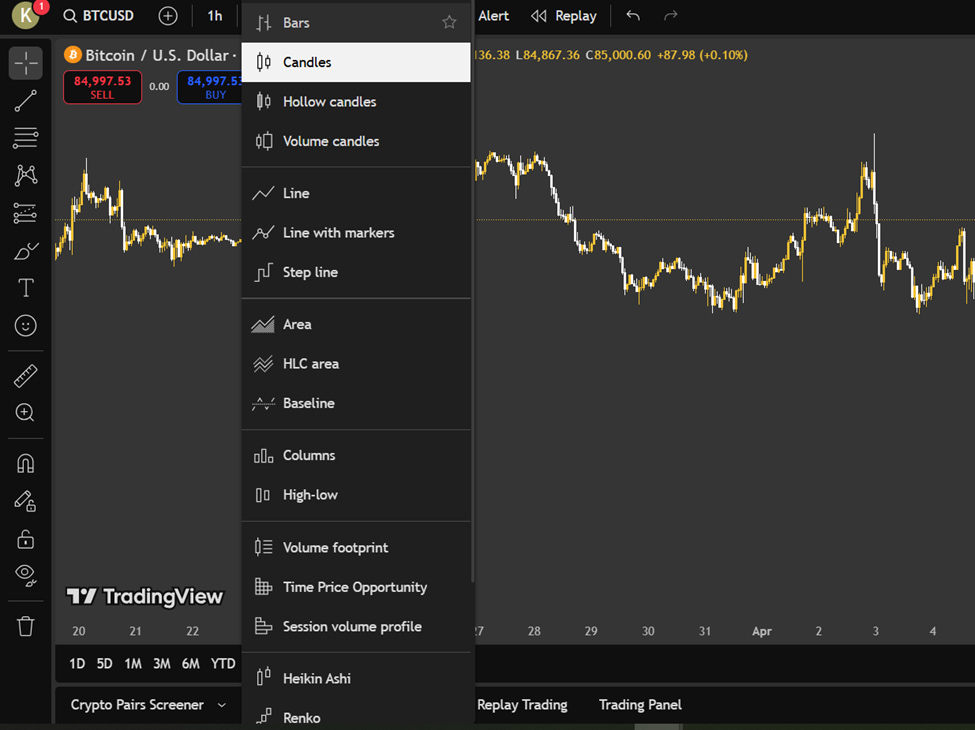This screenshot has height=730, width=975.
Task: Switch to the Trading Panel tab
Action: coord(640,705)
